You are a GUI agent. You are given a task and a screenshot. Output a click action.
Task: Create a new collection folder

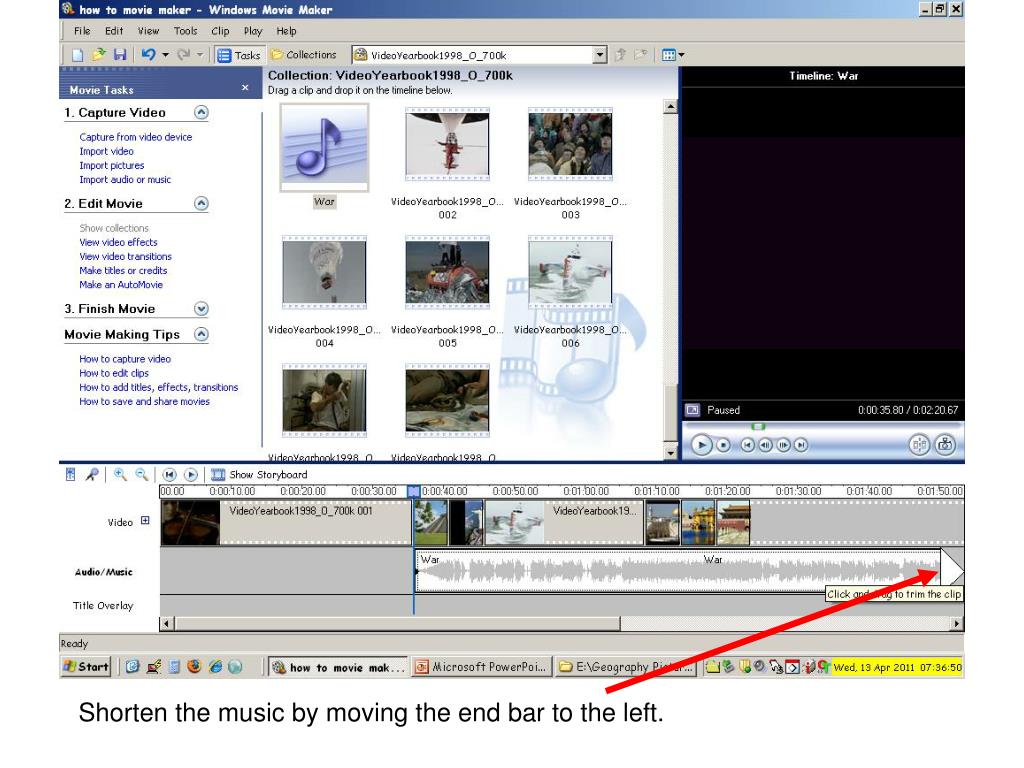[641, 55]
